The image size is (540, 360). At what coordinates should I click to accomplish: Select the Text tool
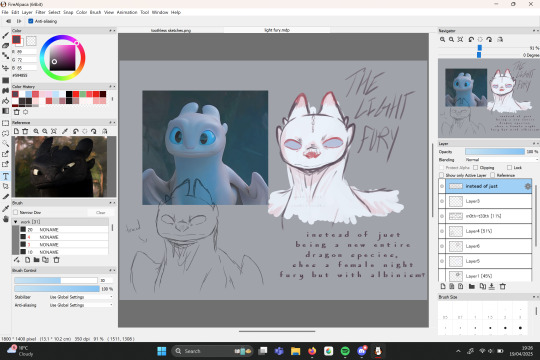coord(6,176)
